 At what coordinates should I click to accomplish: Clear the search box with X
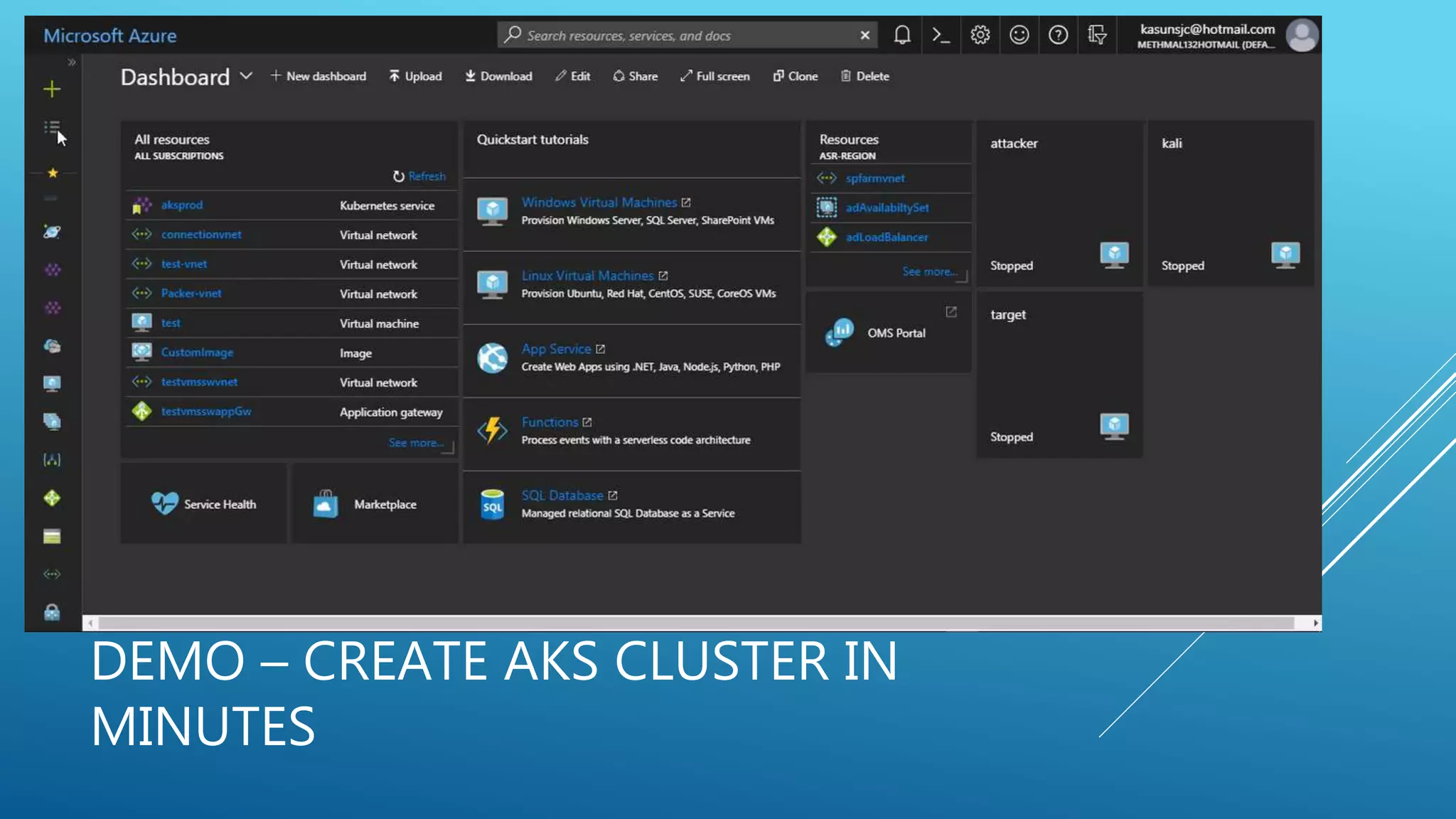864,36
